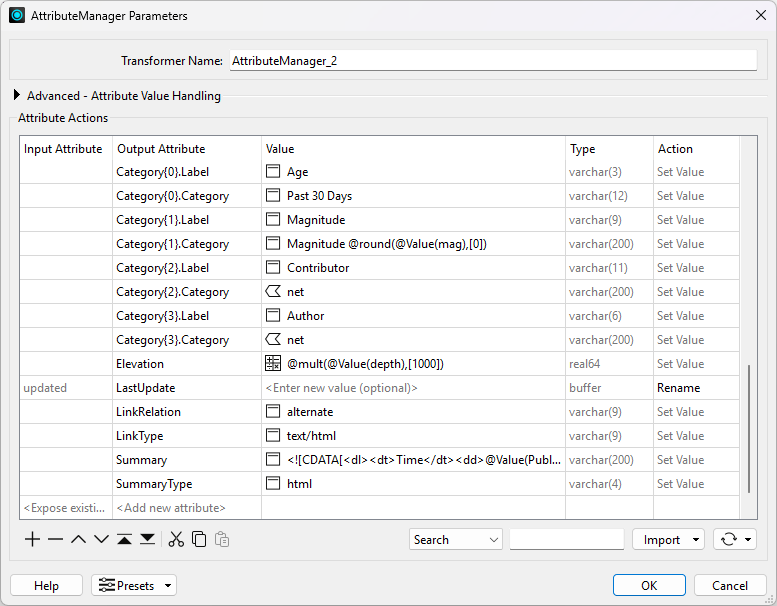
Task: Select the Category{0}.Label output attribute
Action: [x=187, y=172]
